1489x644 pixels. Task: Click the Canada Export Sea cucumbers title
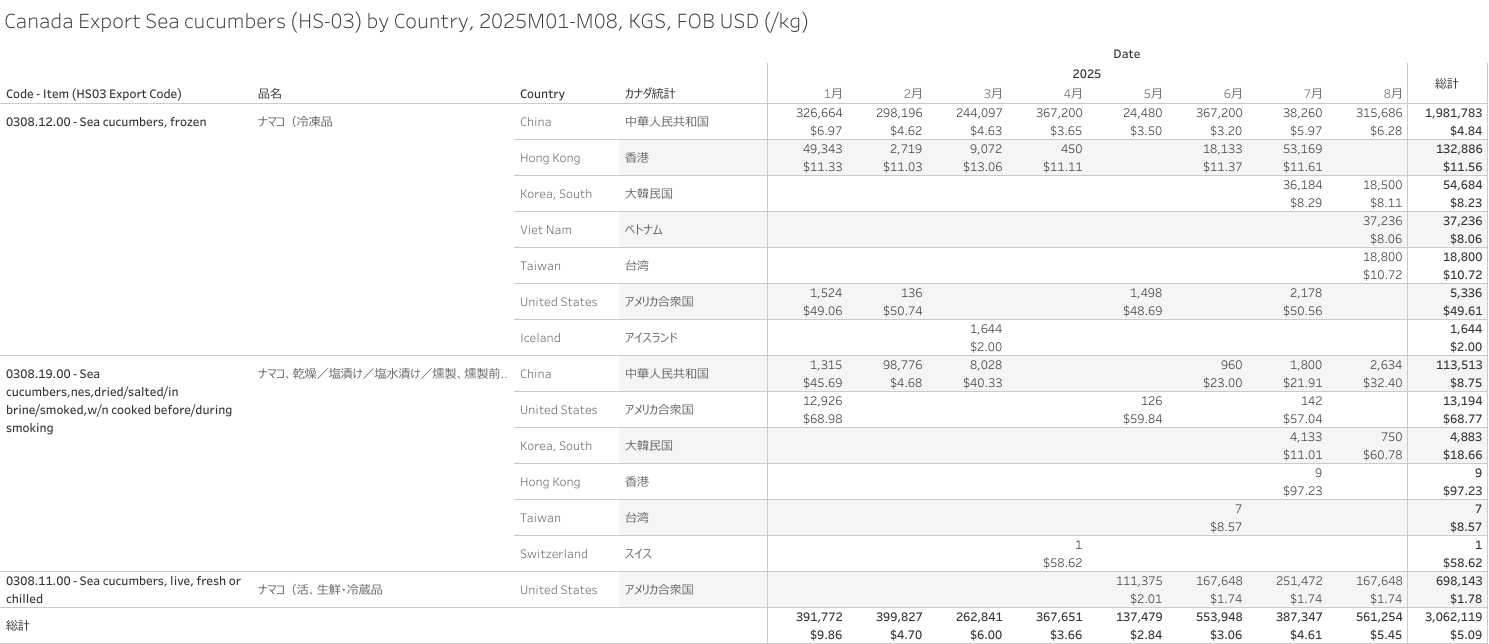tap(406, 22)
